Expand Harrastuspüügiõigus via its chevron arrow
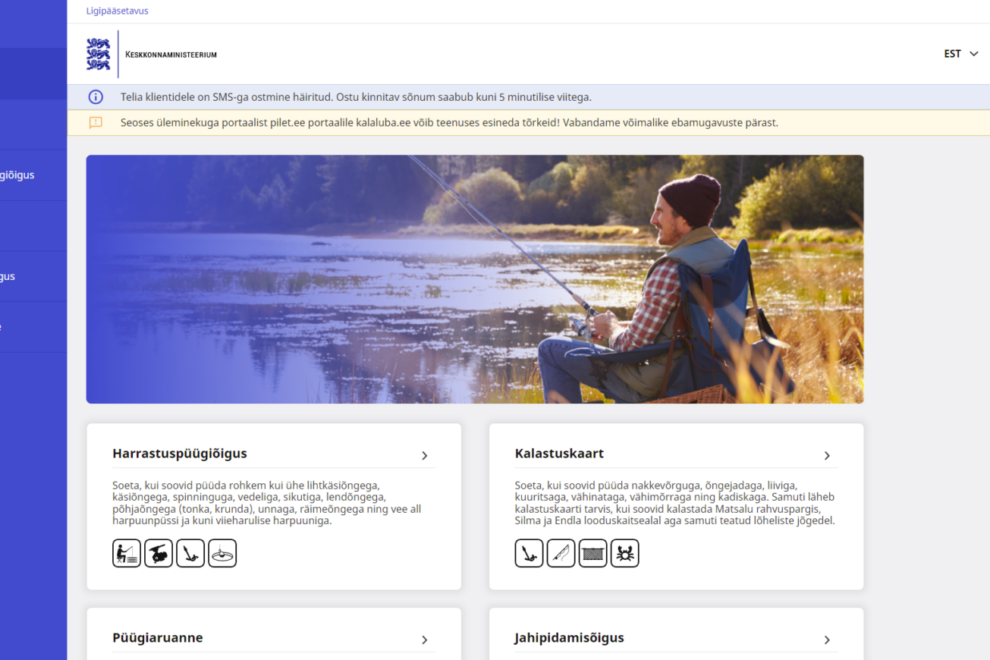 [x=424, y=455]
